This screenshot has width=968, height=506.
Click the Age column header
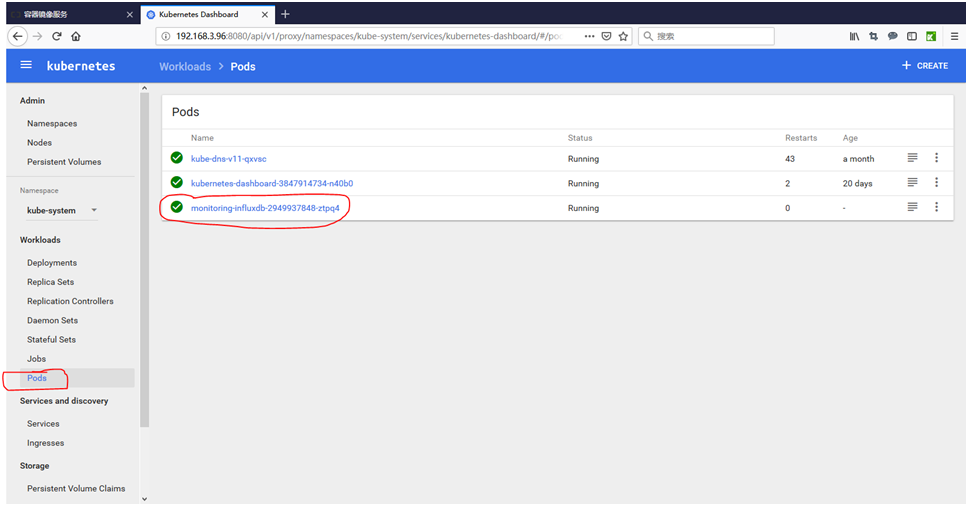click(x=850, y=138)
